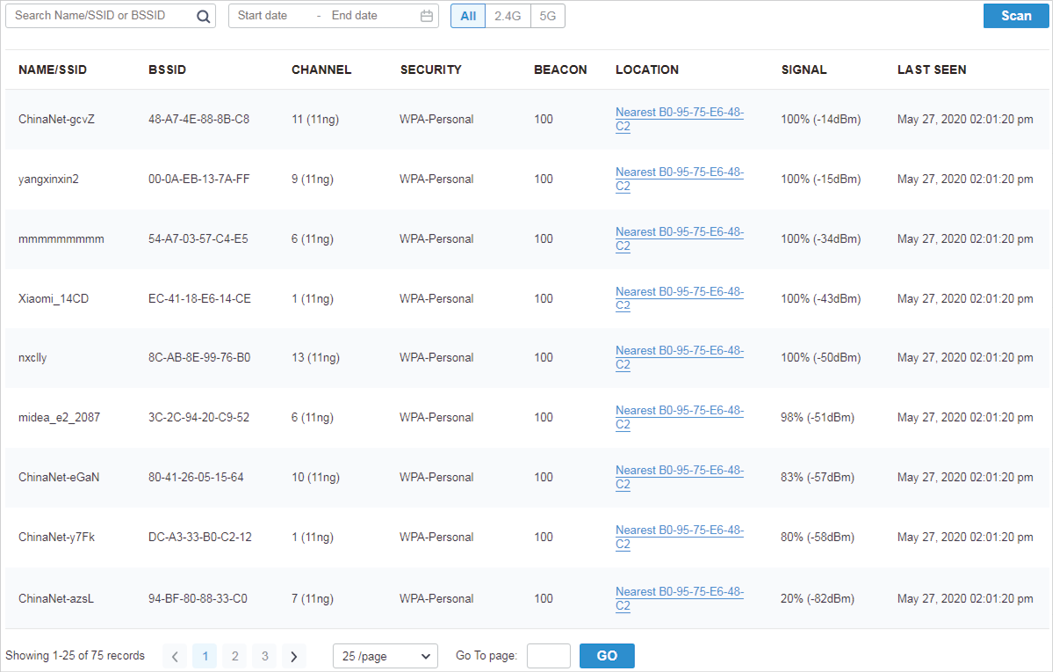Select the ChinaNet-azsL SSID name

click(x=56, y=599)
